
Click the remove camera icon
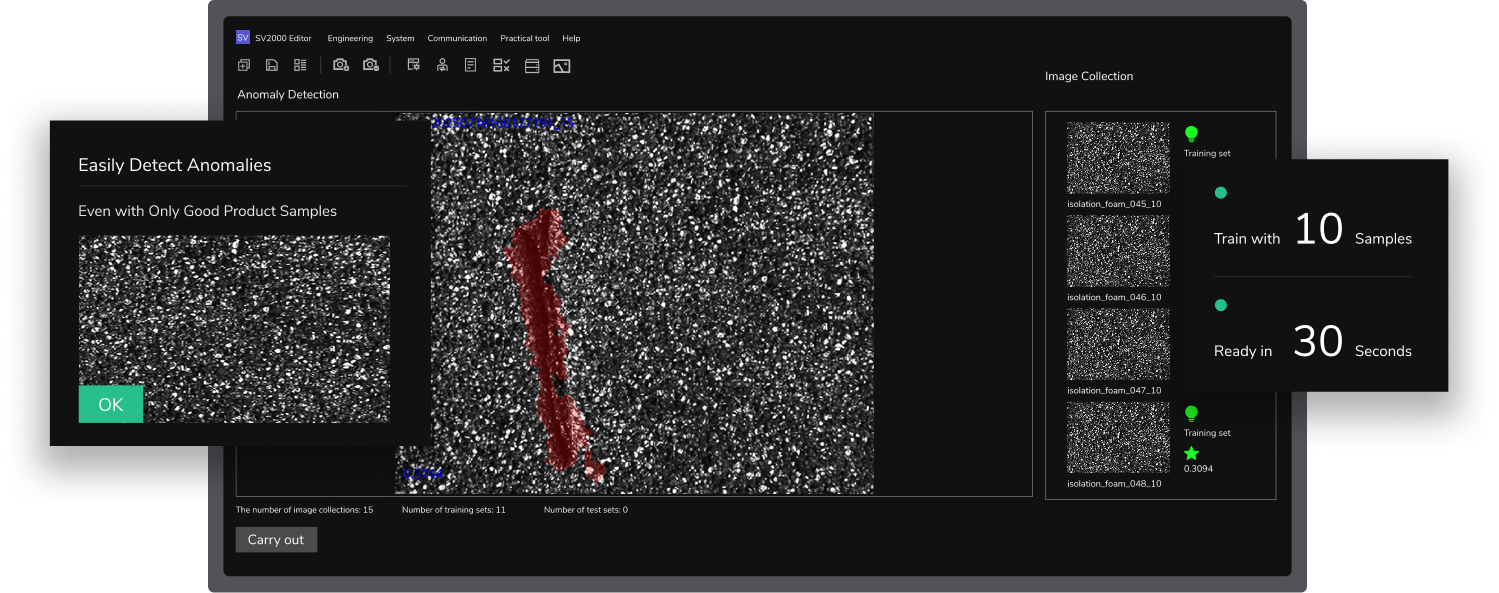click(371, 66)
